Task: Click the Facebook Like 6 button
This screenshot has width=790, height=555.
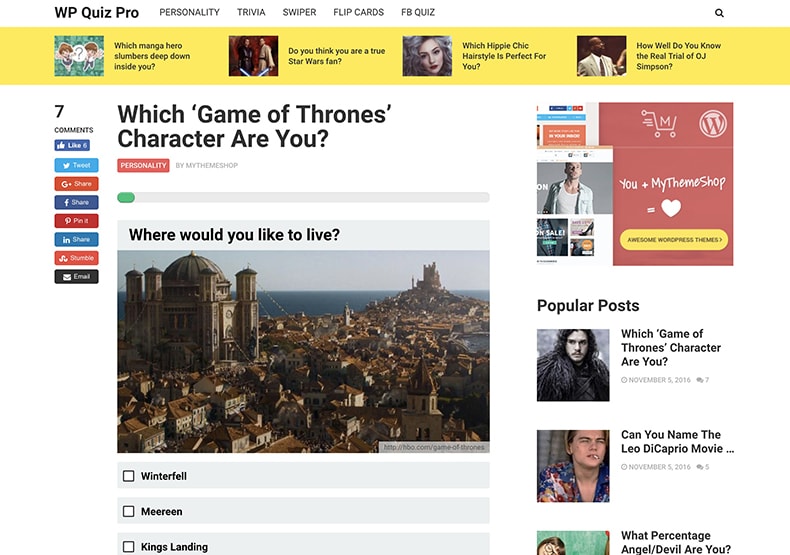Action: click(x=72, y=145)
